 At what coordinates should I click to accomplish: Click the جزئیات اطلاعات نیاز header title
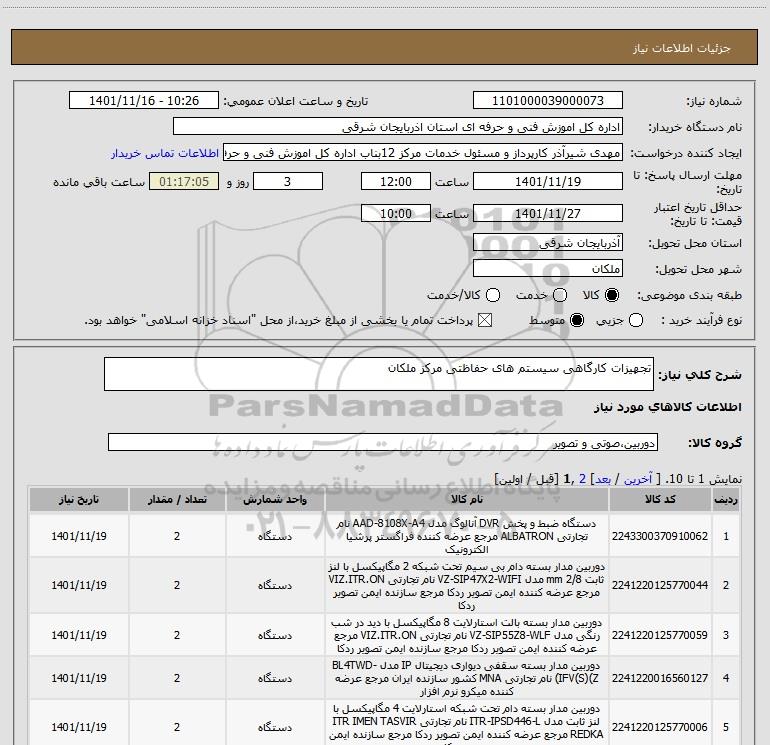click(x=682, y=48)
